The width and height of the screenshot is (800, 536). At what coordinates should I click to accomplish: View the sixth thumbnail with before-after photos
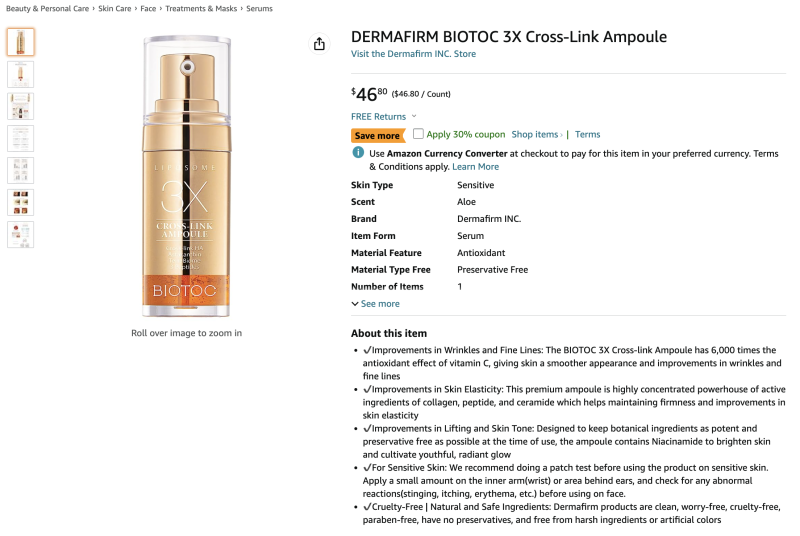click(20, 202)
